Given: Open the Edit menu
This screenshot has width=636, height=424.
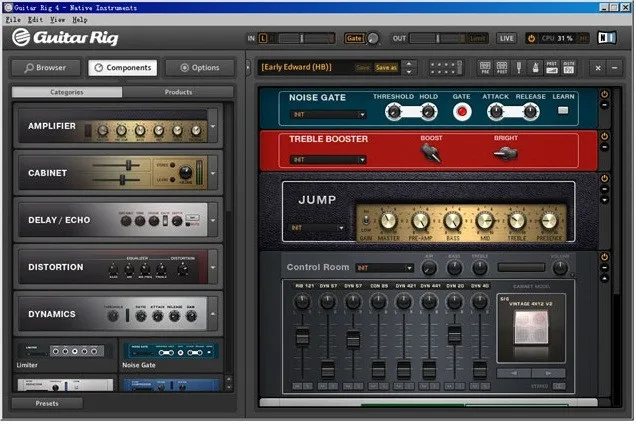Looking at the screenshot, I should click(x=35, y=19).
